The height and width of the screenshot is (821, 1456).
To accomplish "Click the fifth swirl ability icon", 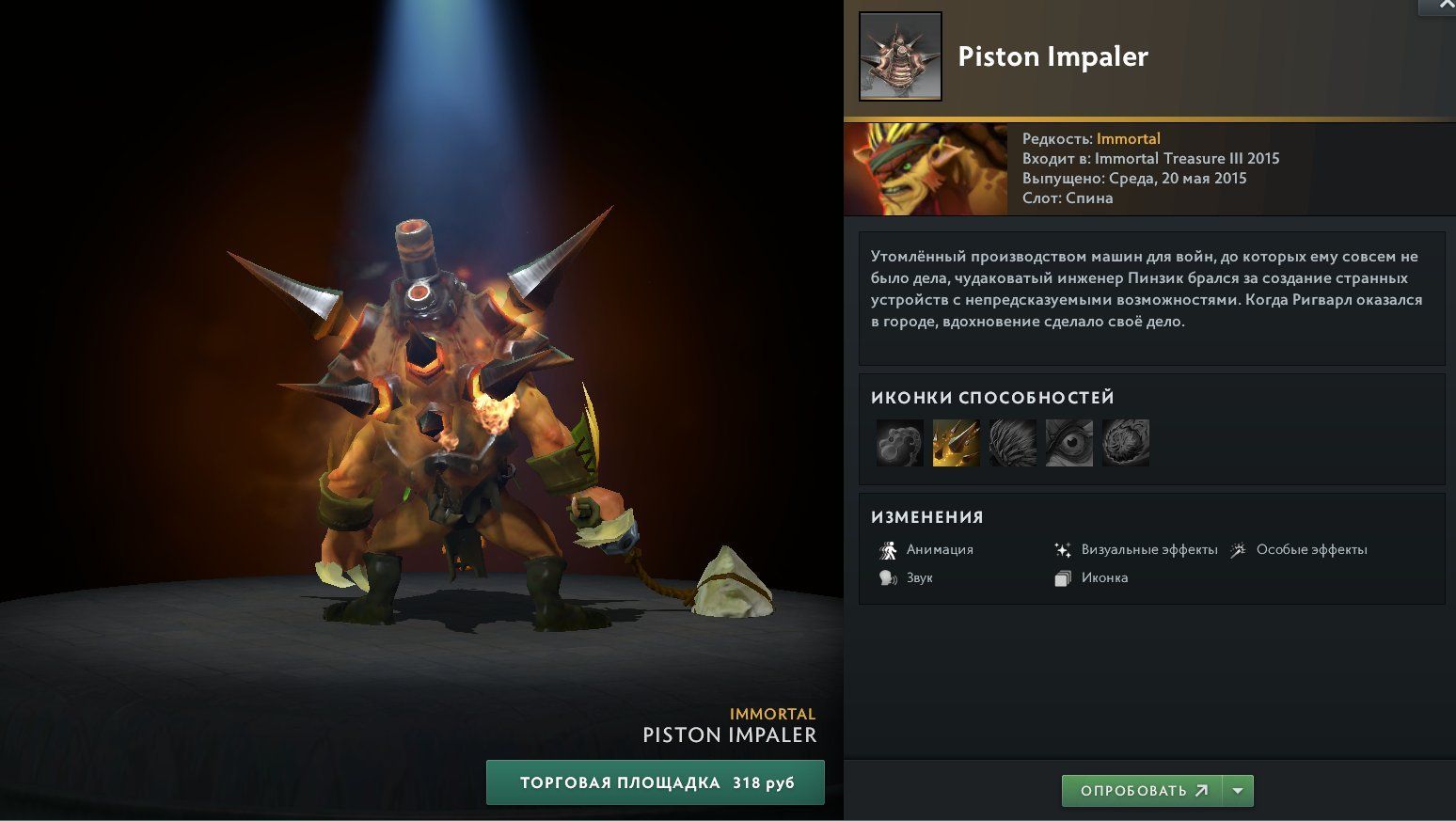I will point(1126,443).
